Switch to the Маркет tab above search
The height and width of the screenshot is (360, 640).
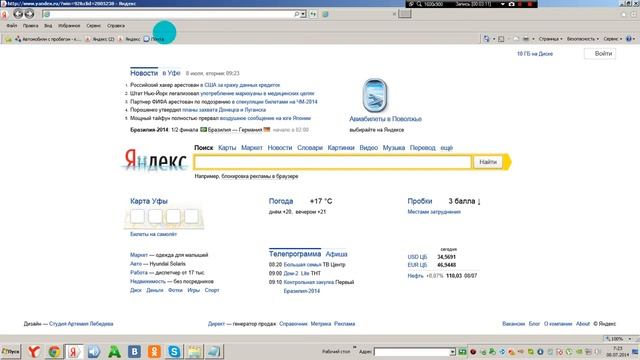pos(252,148)
